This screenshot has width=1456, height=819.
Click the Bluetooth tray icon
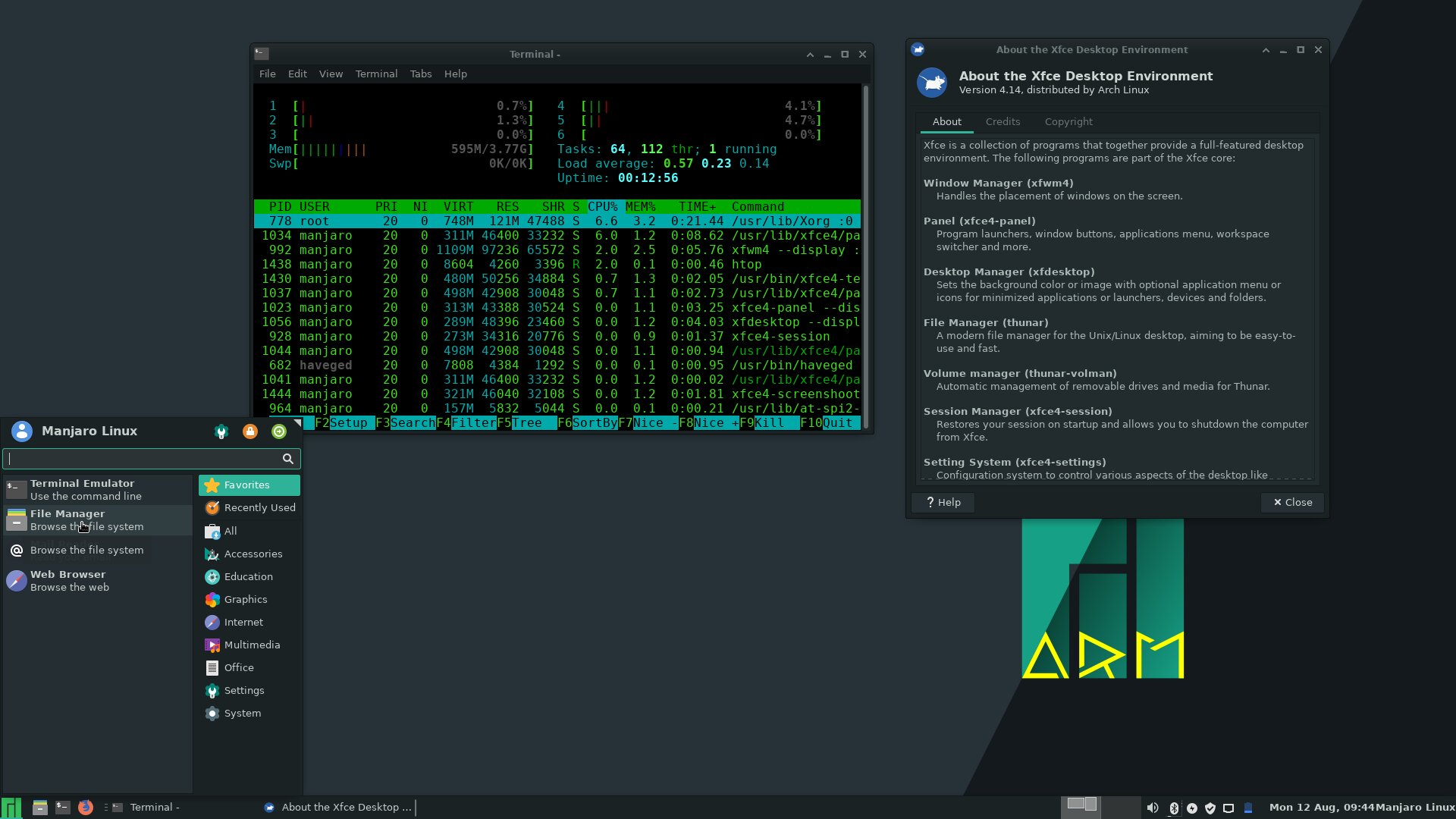(1174, 808)
